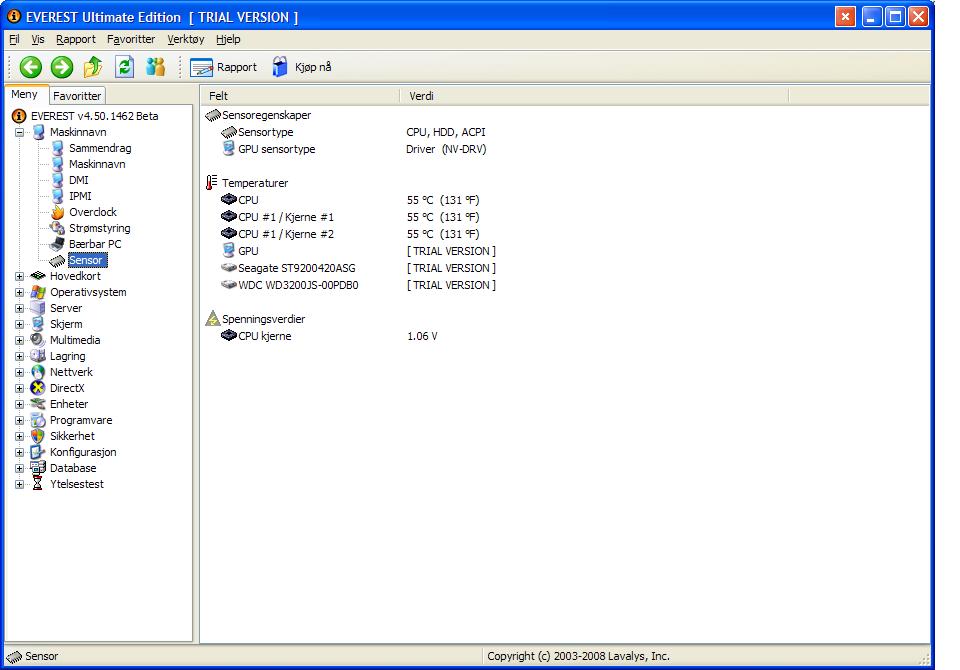
Task: Click the green Forward arrow icon
Action: 62,67
